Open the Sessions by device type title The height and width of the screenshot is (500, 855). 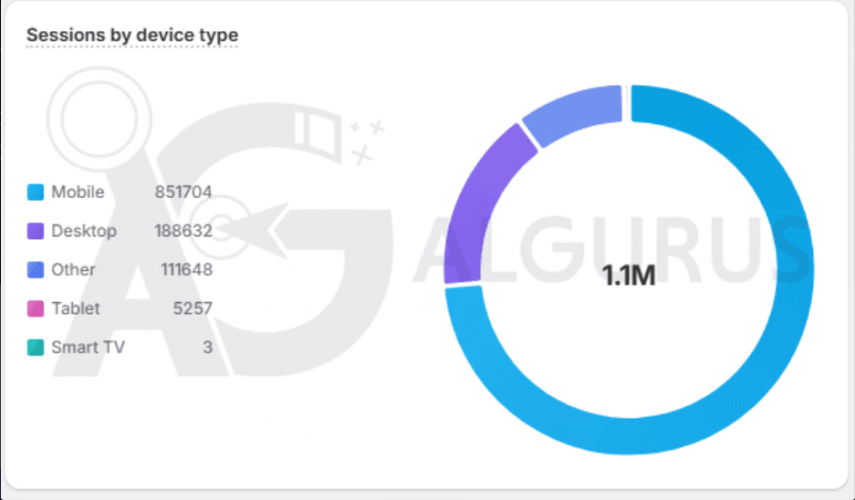[132, 35]
